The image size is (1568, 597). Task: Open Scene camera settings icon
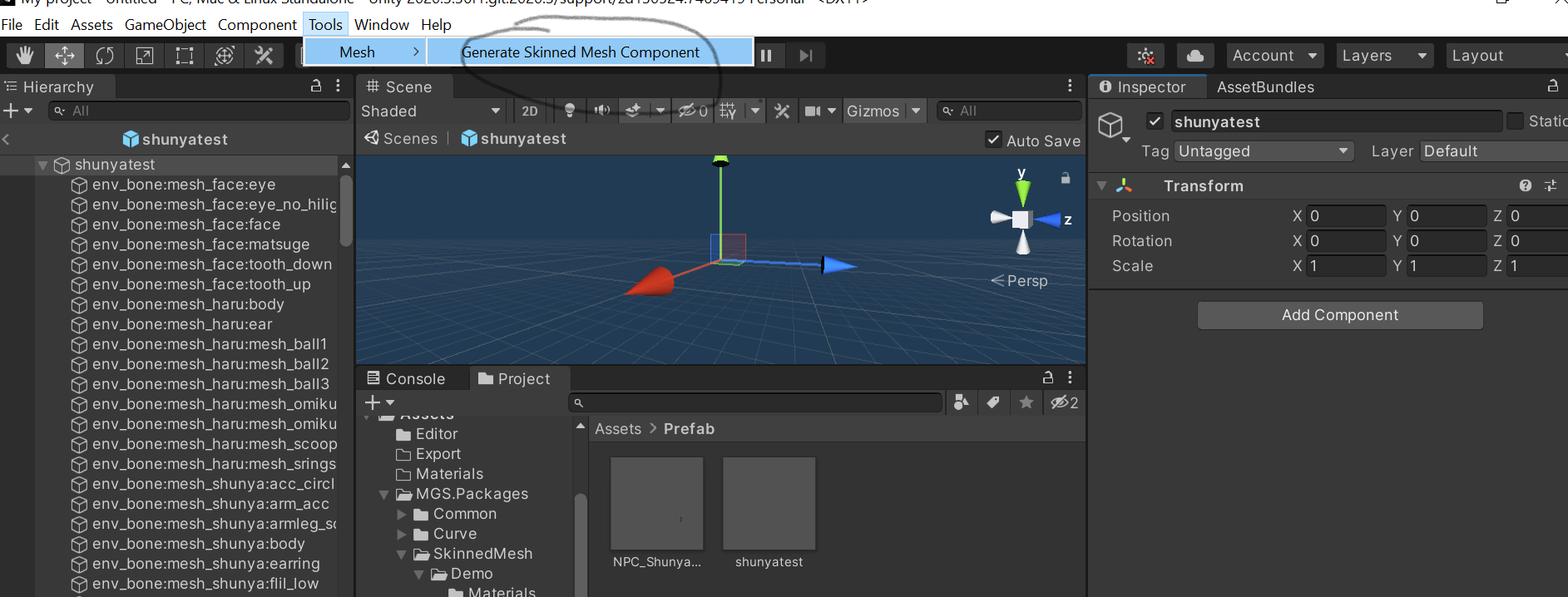[x=813, y=111]
